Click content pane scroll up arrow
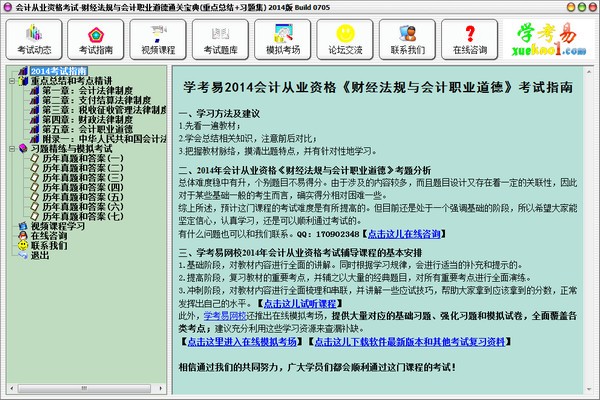The image size is (600, 400). click(589, 71)
